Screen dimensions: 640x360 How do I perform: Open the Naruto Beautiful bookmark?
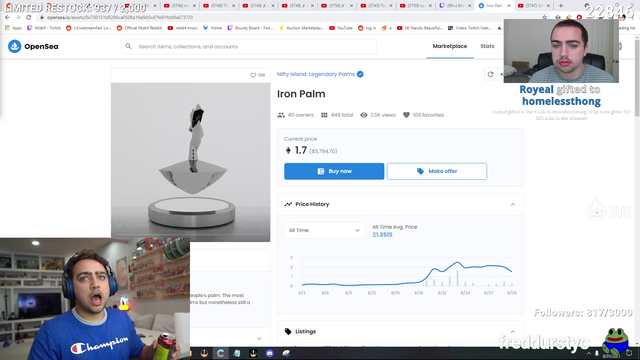419,28
